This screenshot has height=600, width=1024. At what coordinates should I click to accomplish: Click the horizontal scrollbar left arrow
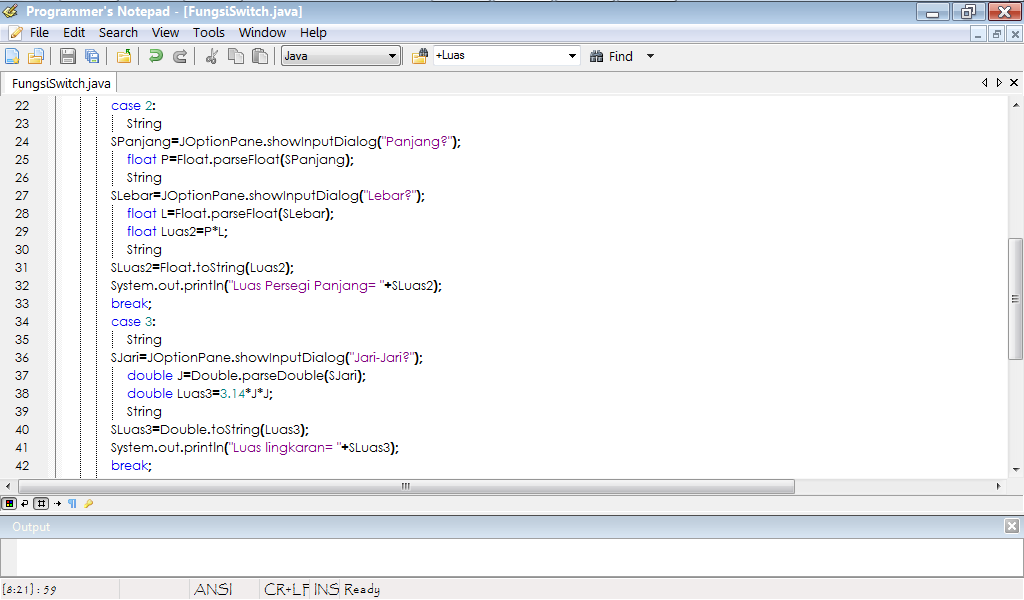(8, 486)
